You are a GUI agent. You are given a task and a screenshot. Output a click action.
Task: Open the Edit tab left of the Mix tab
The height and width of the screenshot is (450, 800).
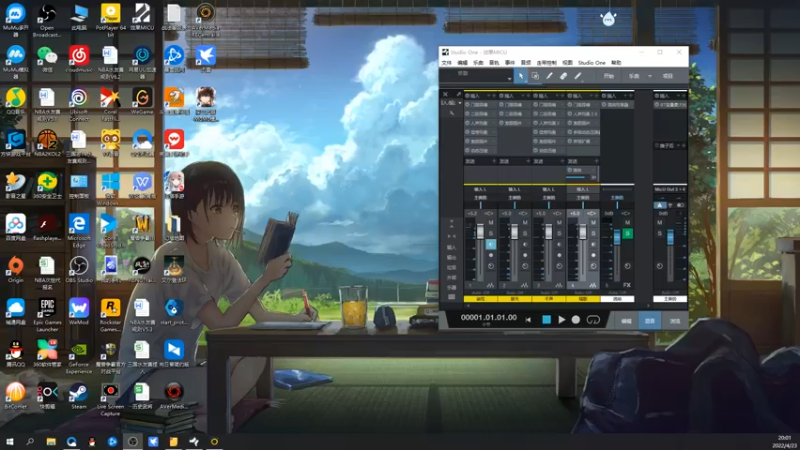tap(626, 321)
